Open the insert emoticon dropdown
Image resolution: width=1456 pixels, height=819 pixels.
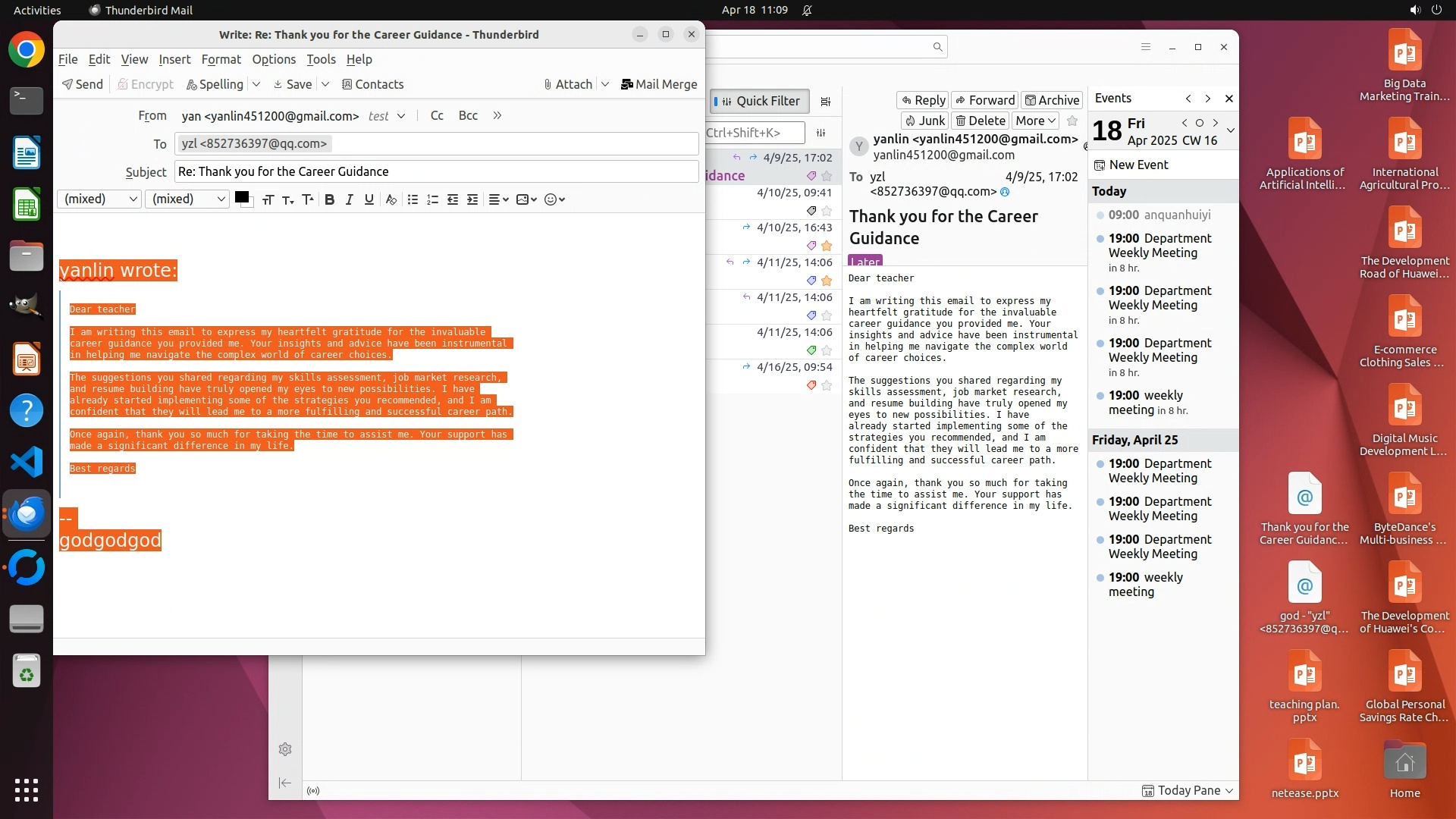[554, 199]
